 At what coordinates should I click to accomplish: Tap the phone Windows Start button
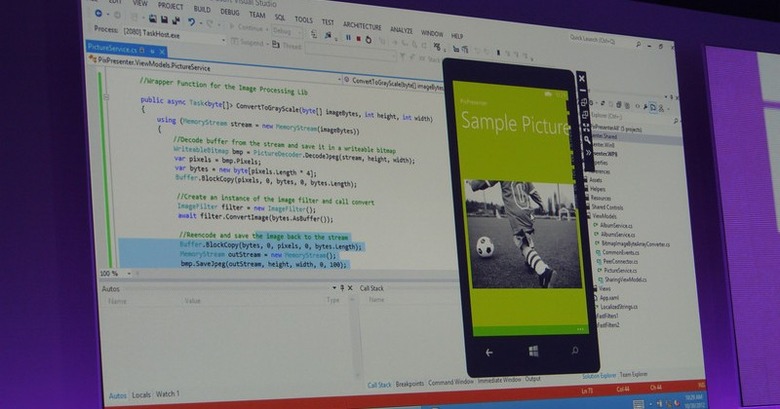tap(533, 351)
